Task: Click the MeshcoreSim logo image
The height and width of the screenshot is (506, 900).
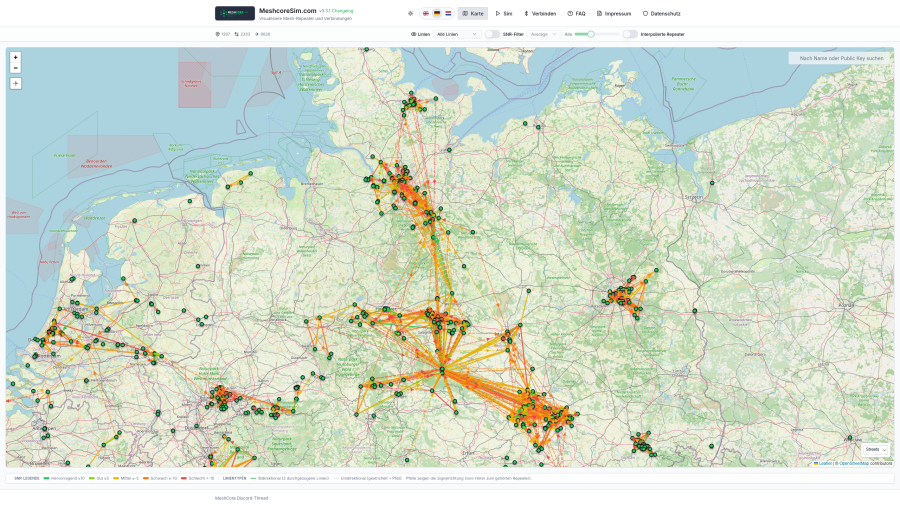Action: [x=234, y=13]
